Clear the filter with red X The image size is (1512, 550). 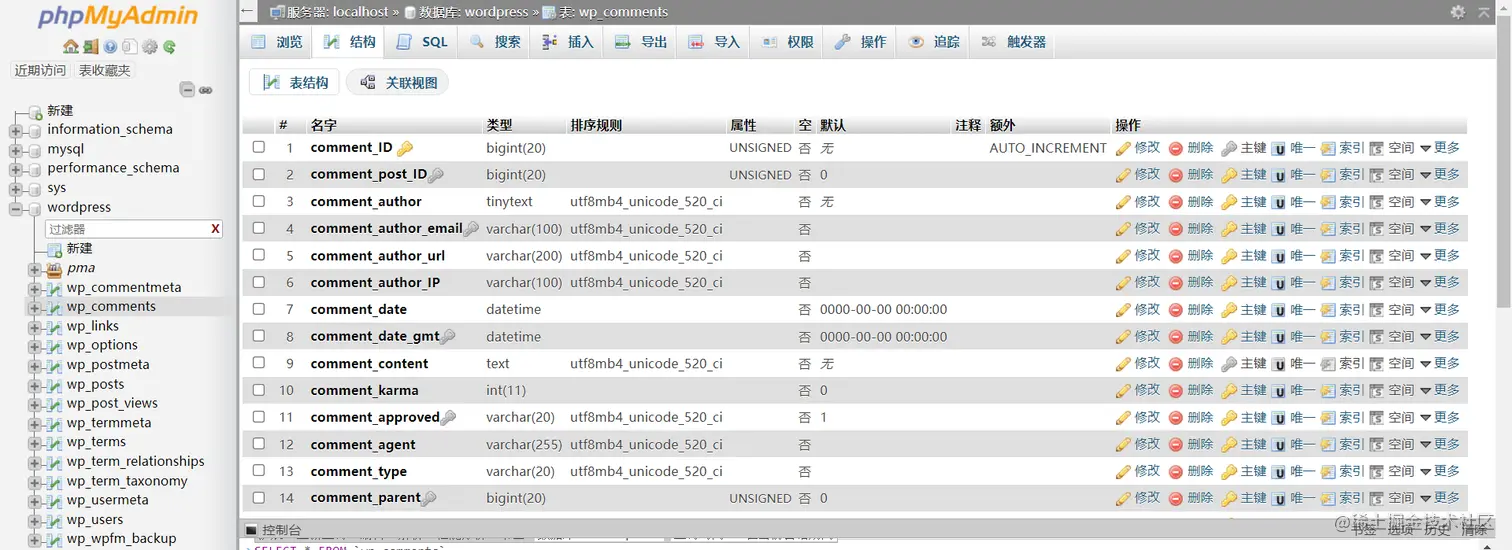point(215,229)
